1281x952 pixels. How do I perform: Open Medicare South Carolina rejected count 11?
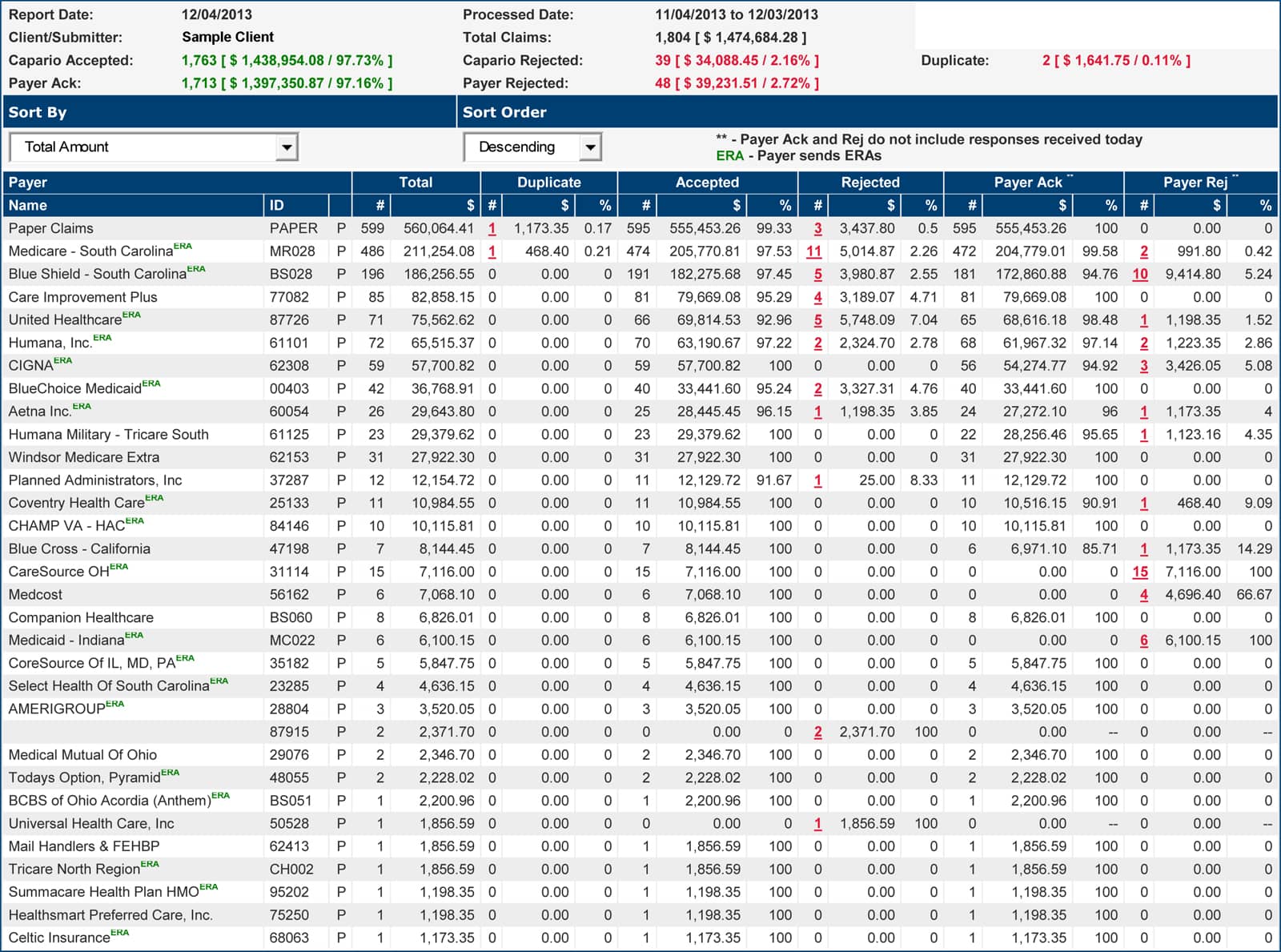click(814, 251)
